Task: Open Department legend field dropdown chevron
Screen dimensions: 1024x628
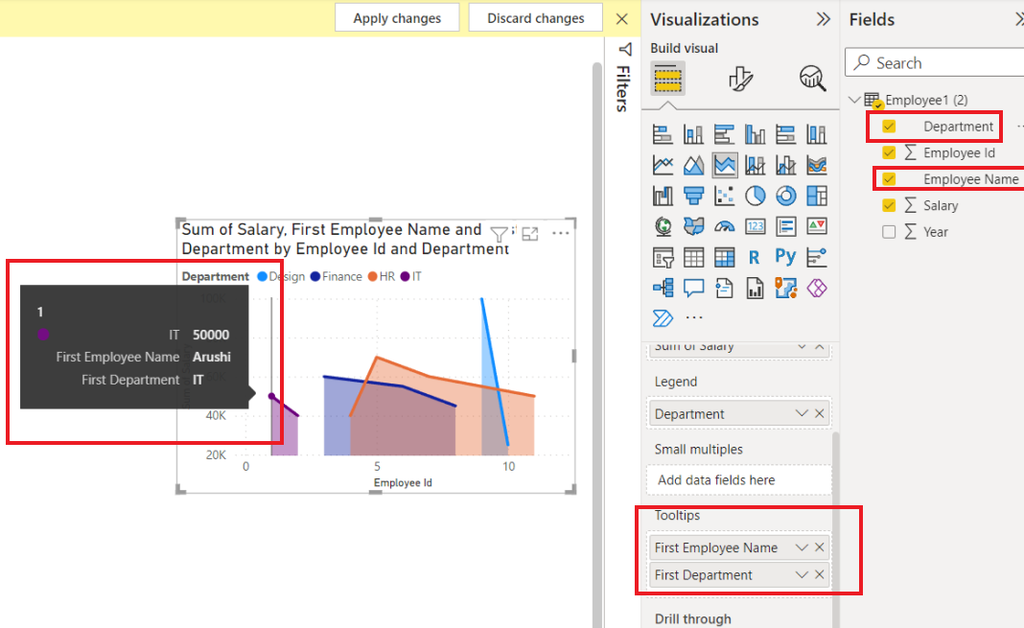Action: point(801,413)
